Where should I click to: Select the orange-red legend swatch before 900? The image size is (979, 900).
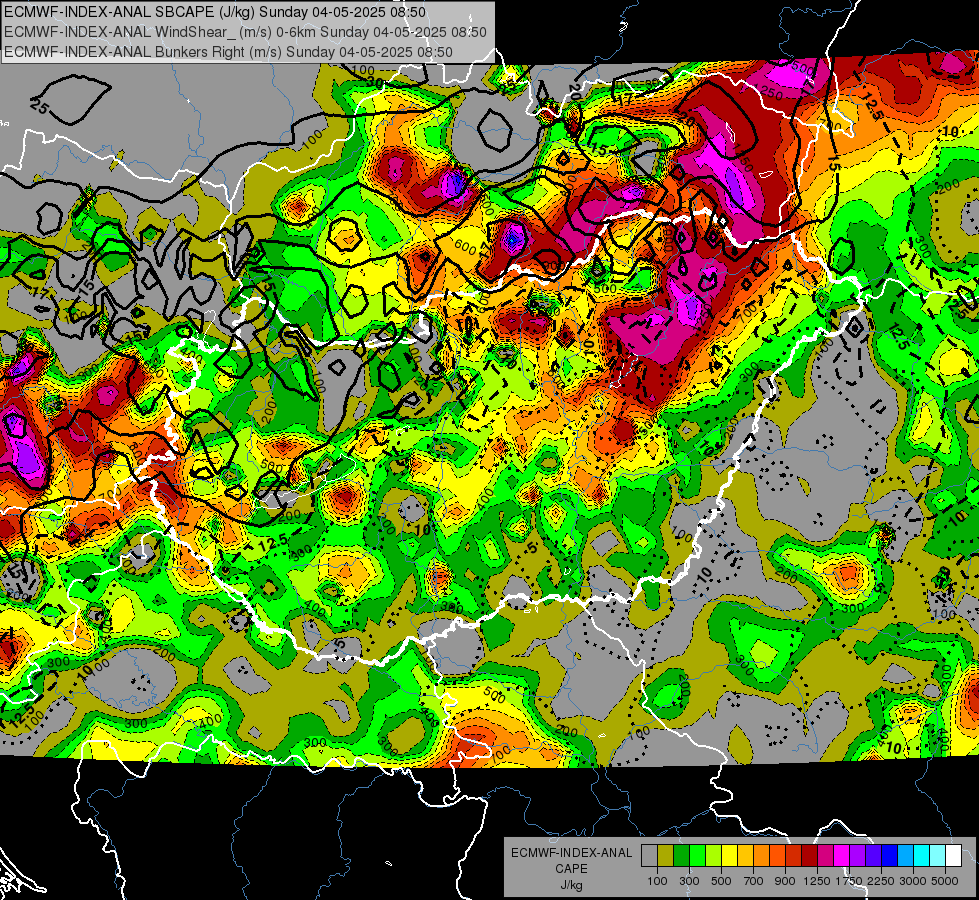[x=777, y=855]
